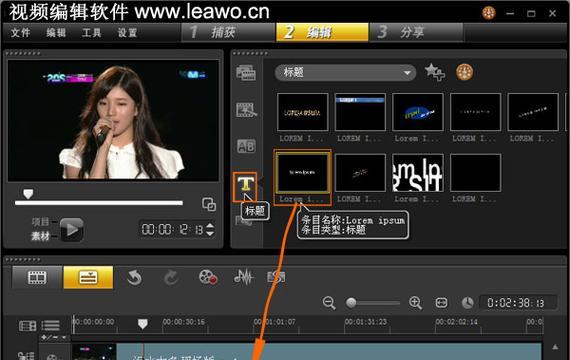Open the record/capture option film reel icon
This screenshot has width=570, height=360.
[x=208, y=277]
